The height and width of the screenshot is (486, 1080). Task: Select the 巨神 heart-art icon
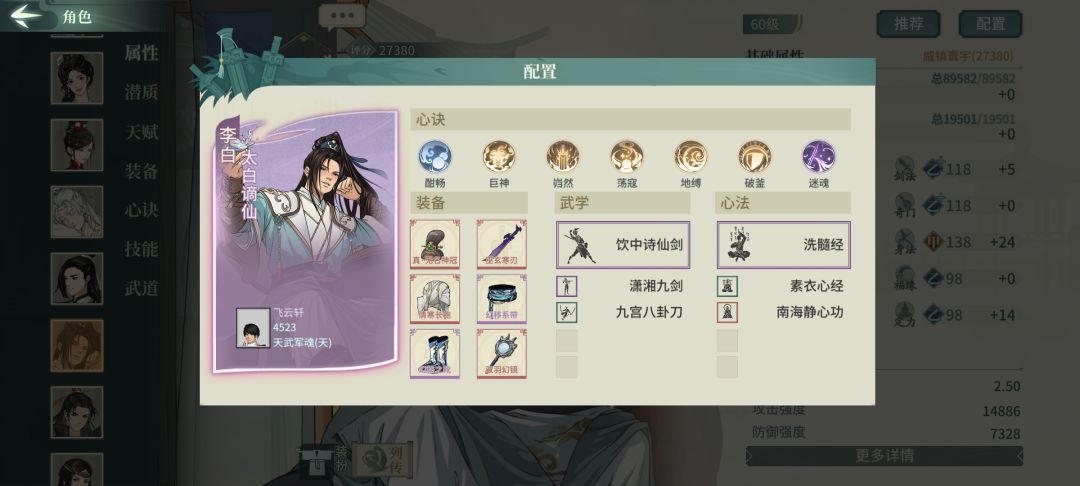[x=499, y=156]
